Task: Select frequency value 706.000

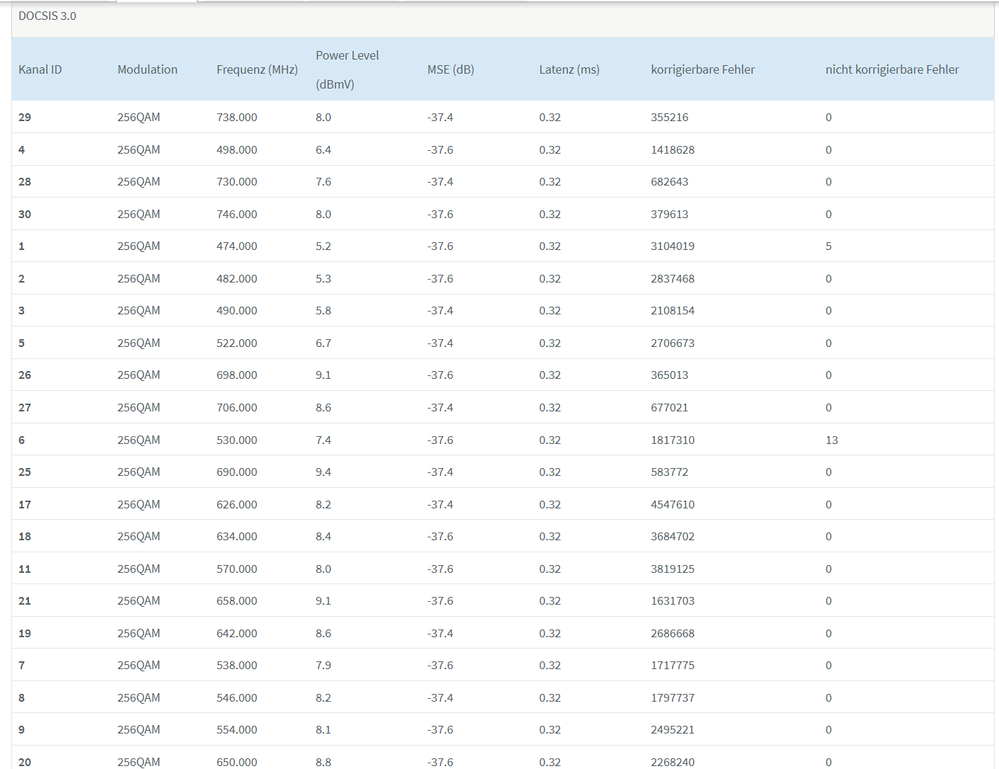Action: click(236, 407)
